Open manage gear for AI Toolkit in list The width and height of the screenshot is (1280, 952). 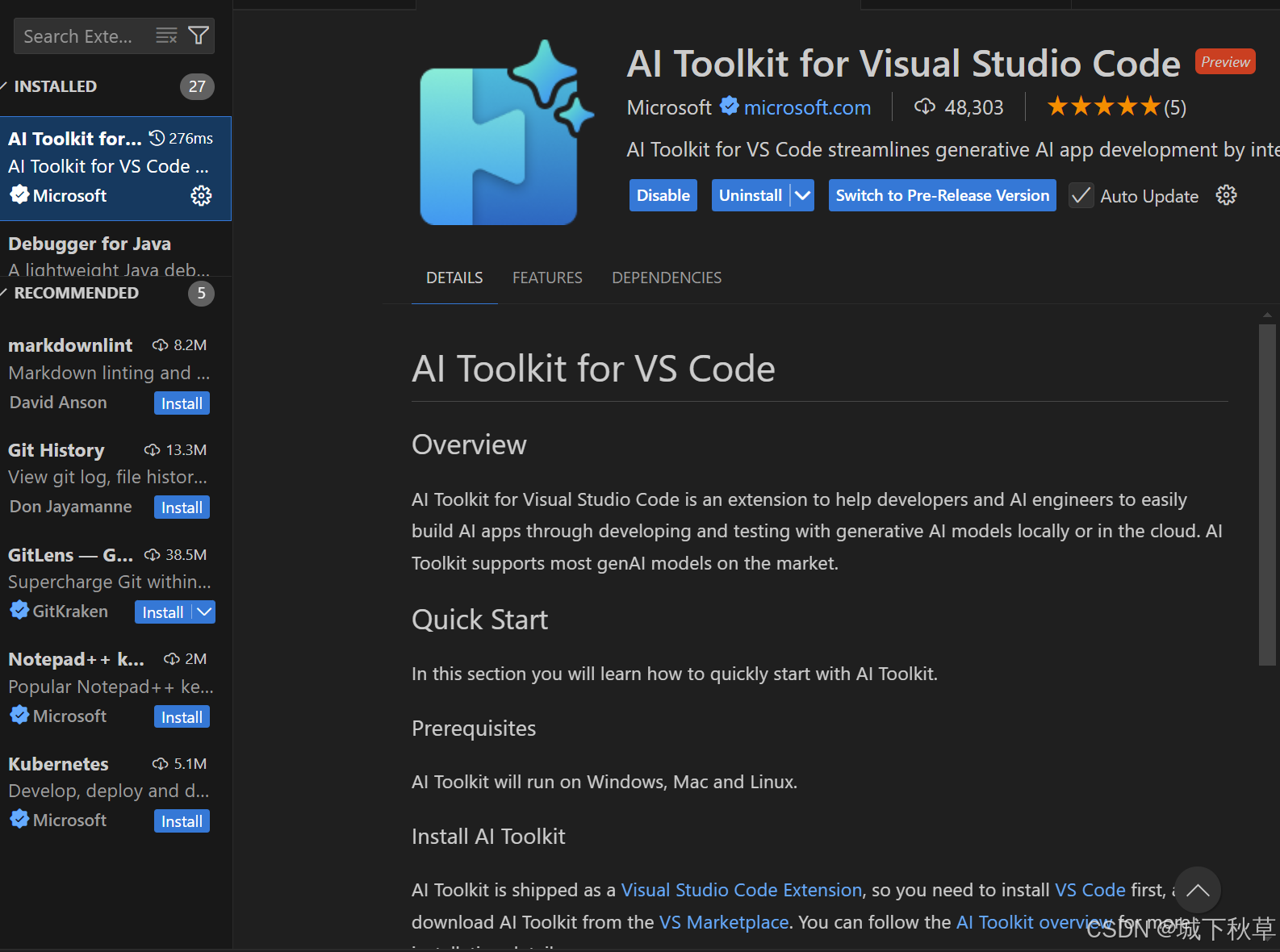click(x=201, y=195)
